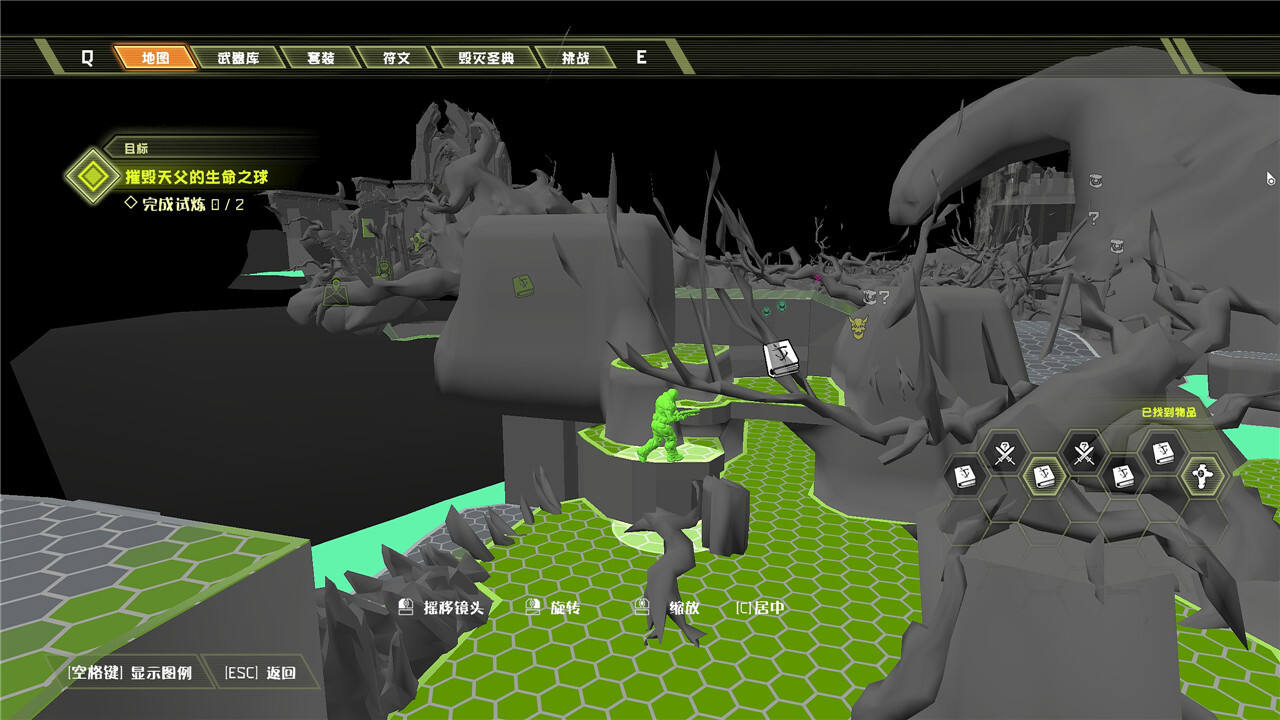Open the 毁灭圣典 (Codex) tab
Screen dimensions: 1280x720
click(486, 58)
